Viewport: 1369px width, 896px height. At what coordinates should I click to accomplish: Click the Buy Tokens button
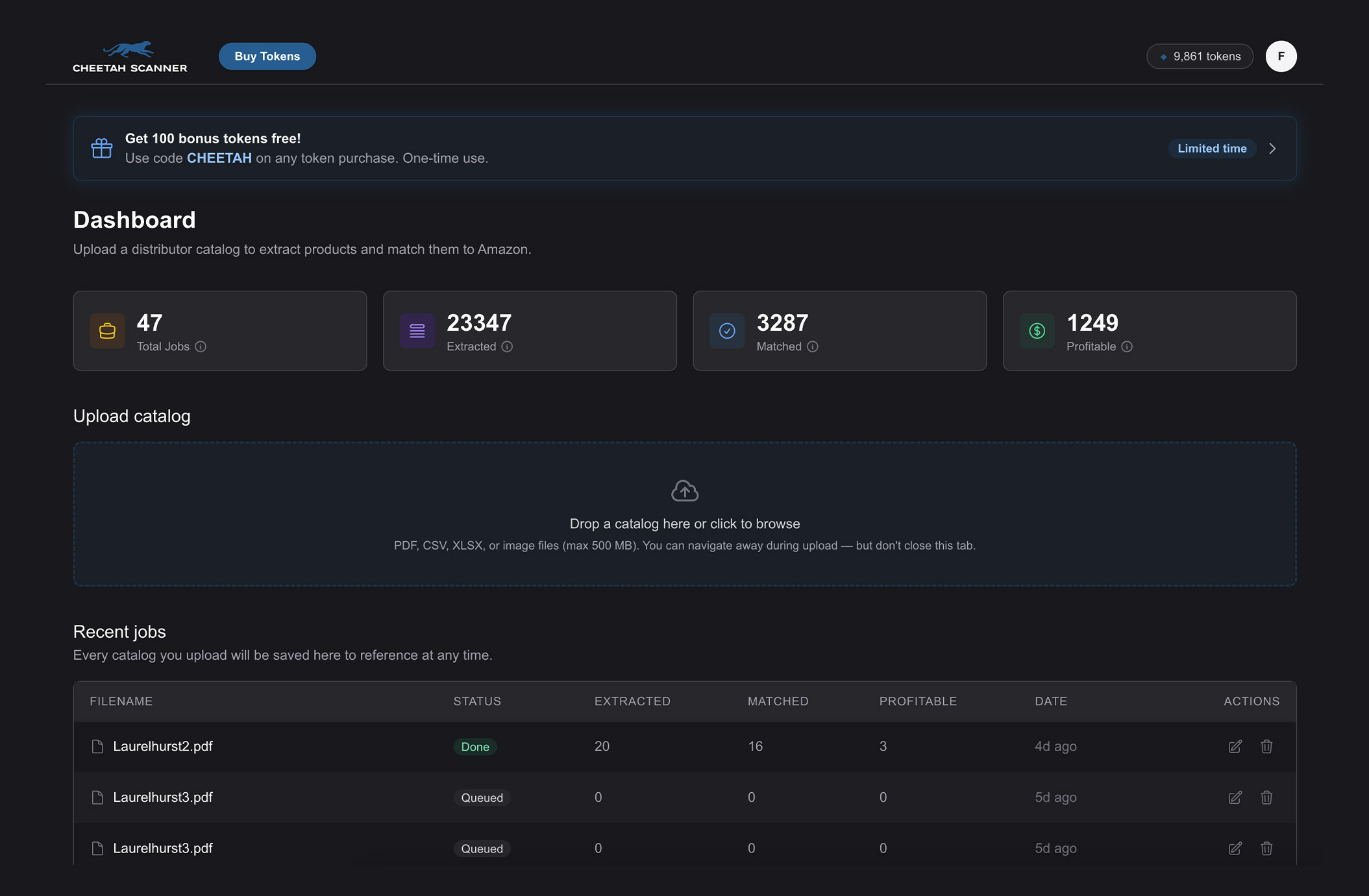[267, 56]
